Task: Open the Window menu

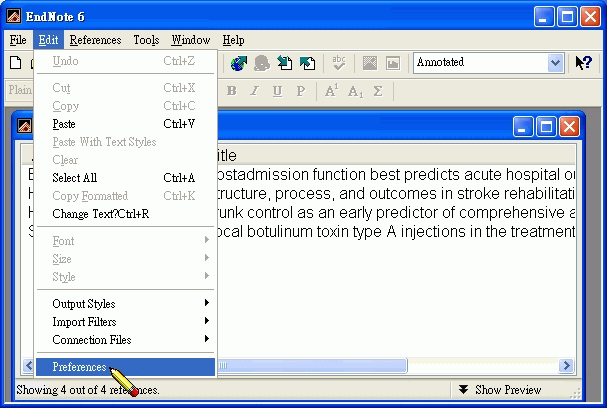Action: [191, 40]
